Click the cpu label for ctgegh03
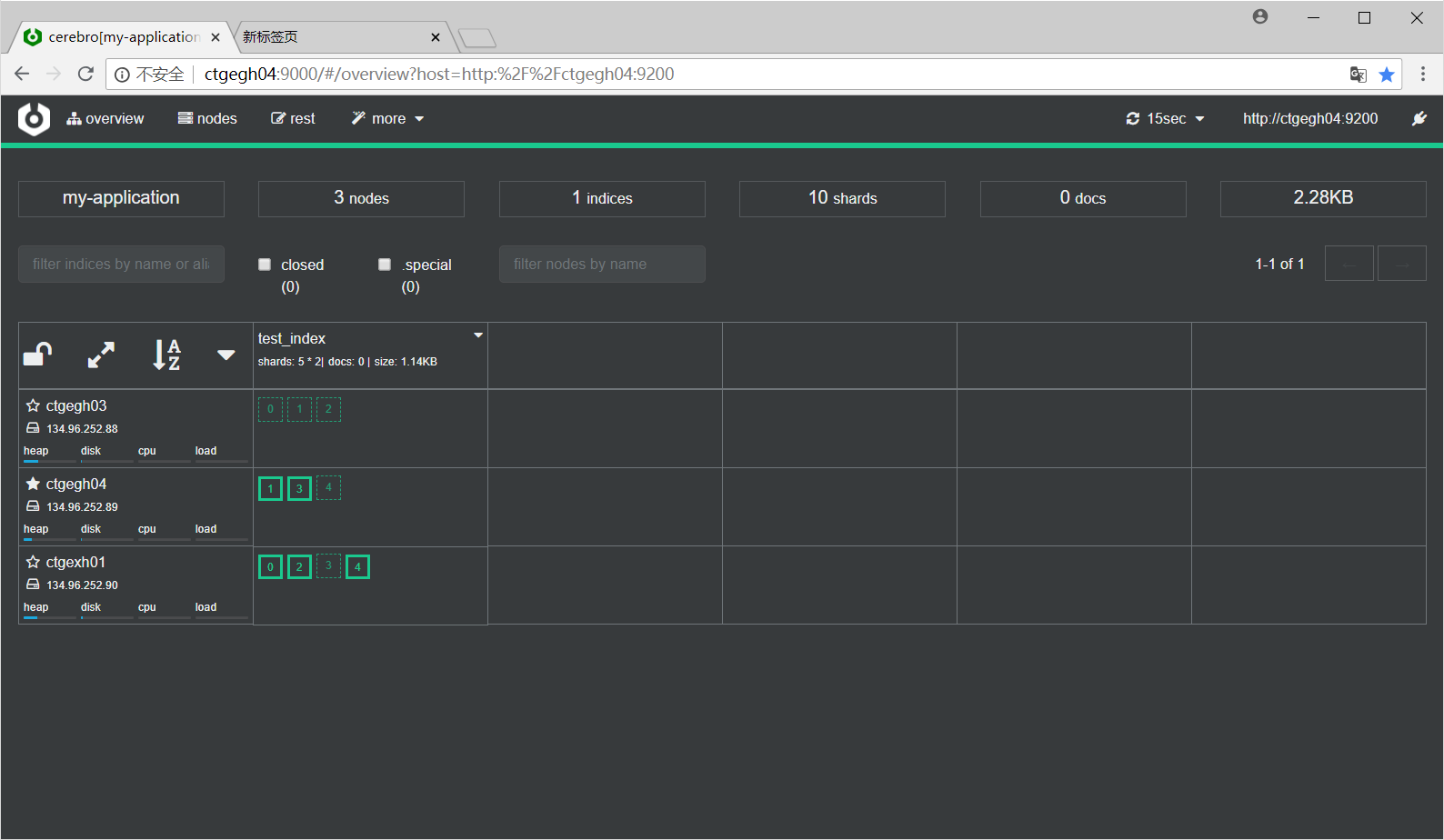Screen dimensions: 1444x840 coord(147,451)
